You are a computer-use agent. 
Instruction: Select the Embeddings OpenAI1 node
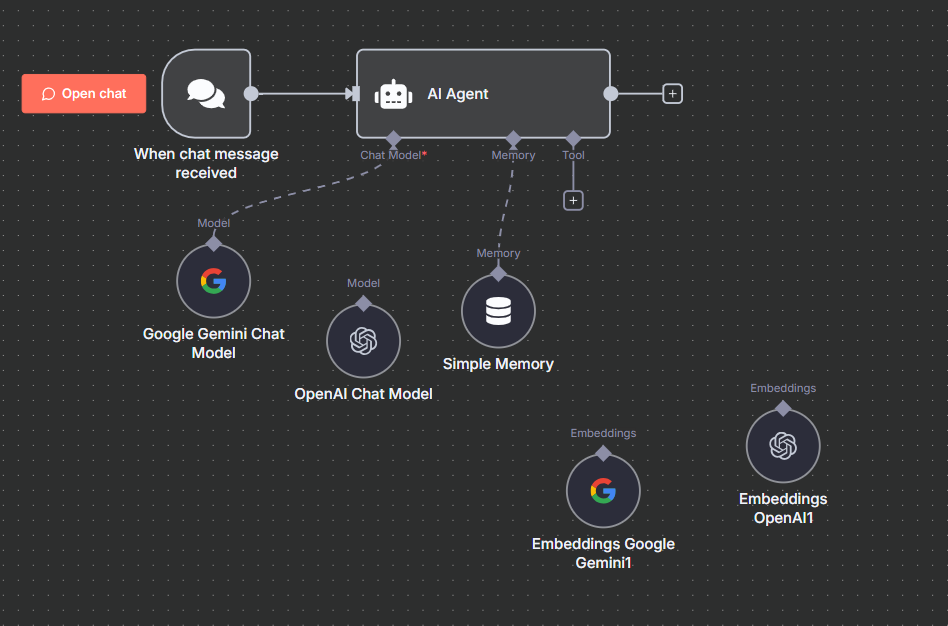pos(783,446)
